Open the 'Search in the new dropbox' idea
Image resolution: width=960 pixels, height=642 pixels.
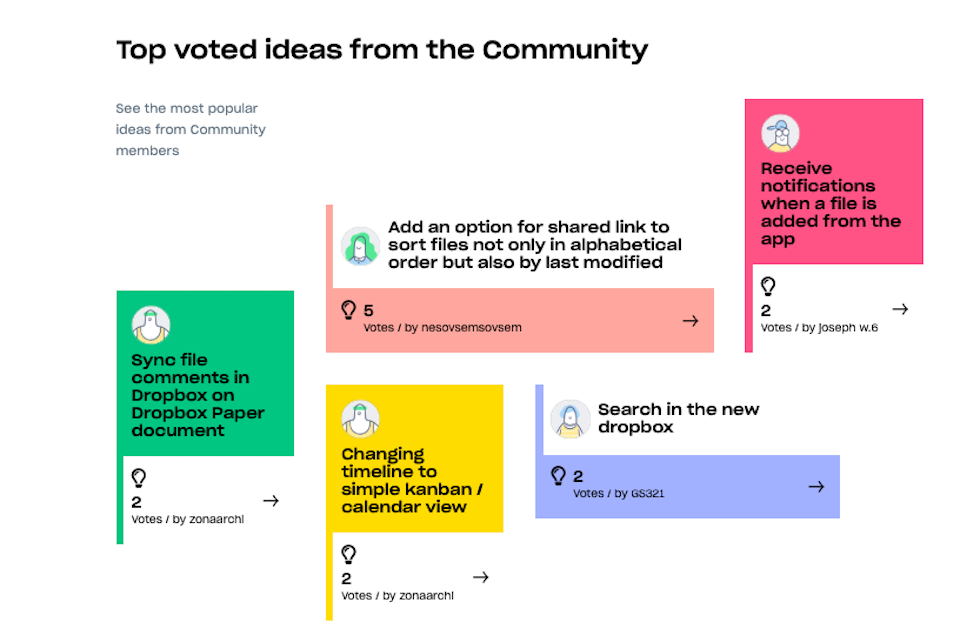(x=678, y=418)
